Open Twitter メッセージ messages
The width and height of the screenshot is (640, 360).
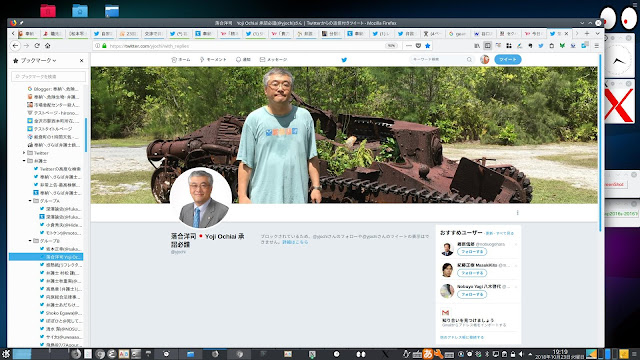coord(273,60)
